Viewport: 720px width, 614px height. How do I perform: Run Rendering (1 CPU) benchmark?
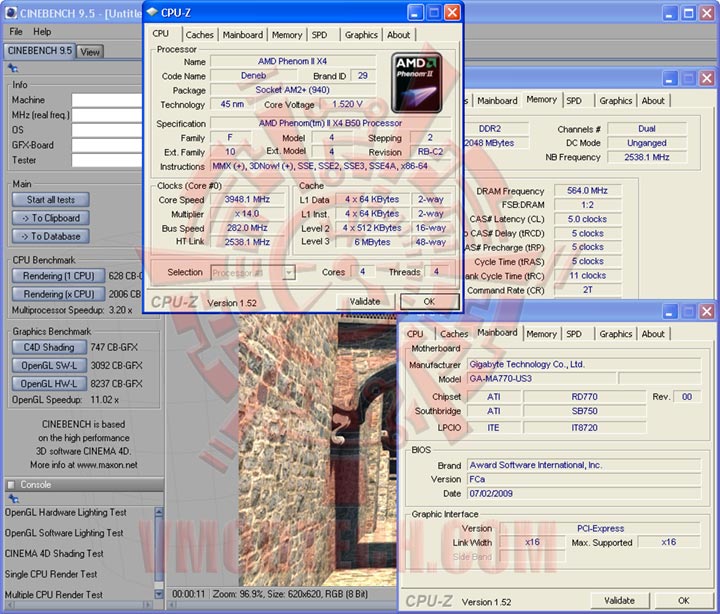58,276
